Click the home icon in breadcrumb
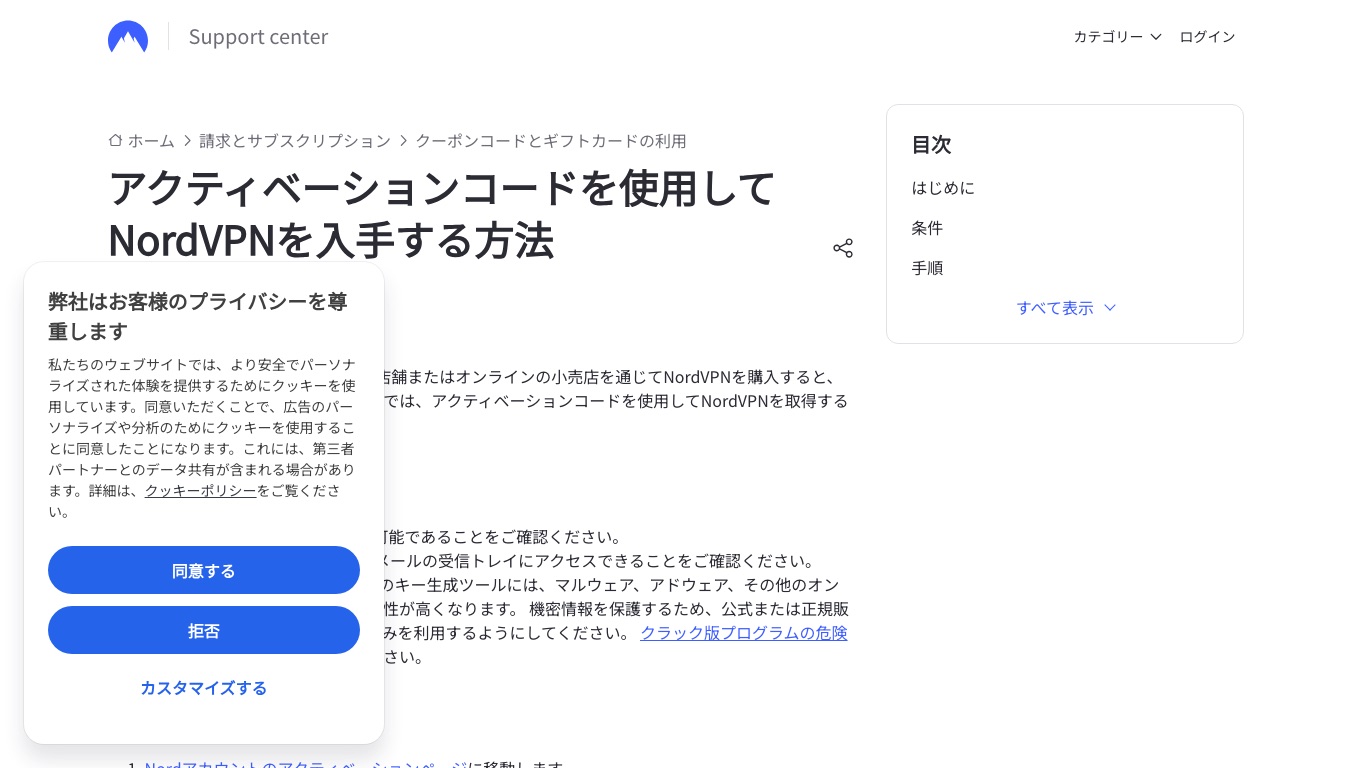The width and height of the screenshot is (1366, 768). [x=116, y=141]
